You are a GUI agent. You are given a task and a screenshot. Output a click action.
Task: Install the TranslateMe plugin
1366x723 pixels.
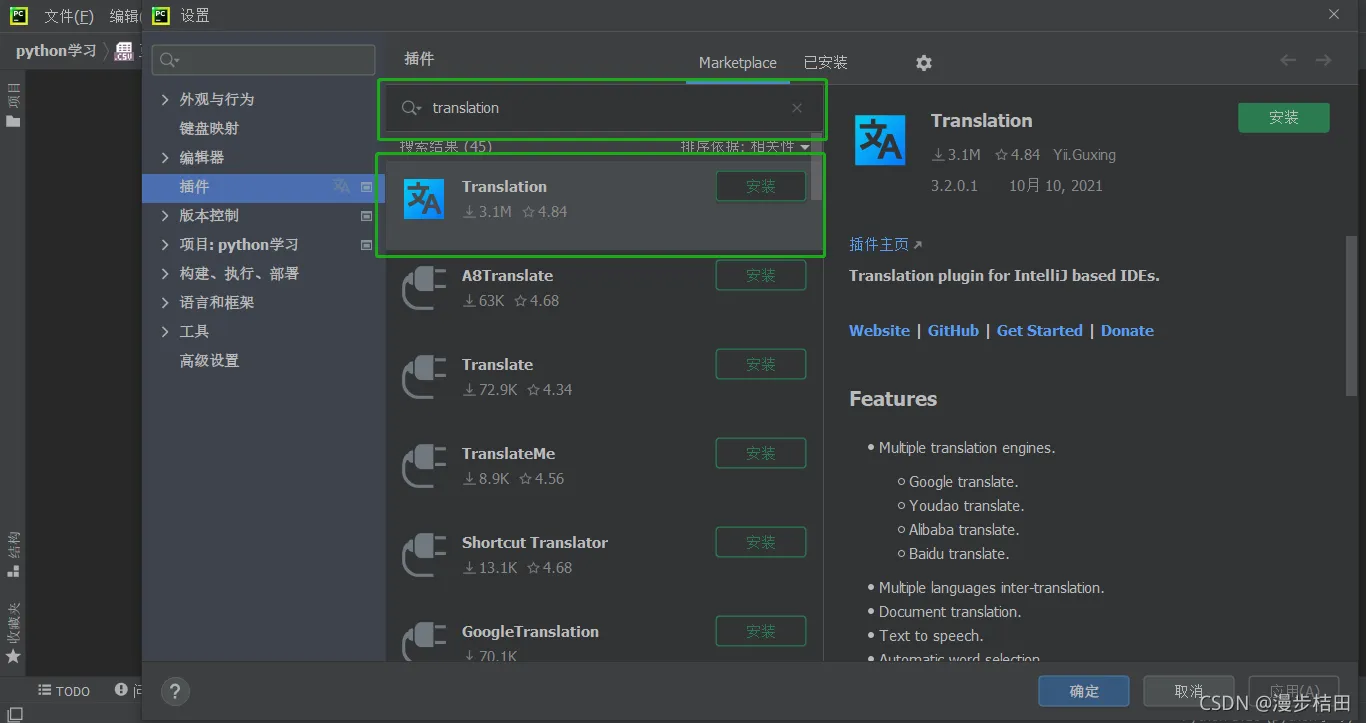(x=760, y=453)
